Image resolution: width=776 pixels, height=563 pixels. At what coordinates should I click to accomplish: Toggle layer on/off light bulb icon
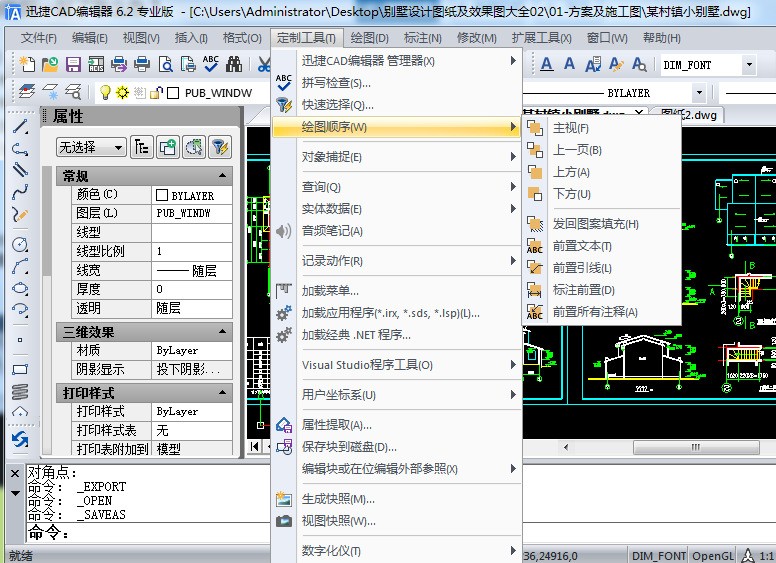tap(105, 93)
